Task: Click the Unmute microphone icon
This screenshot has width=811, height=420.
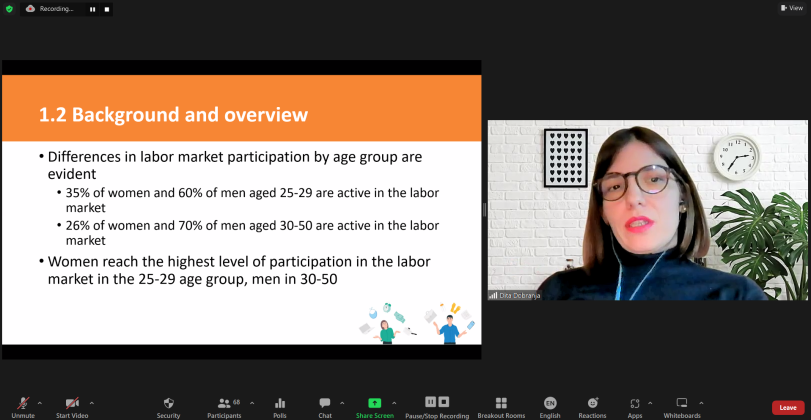Action: pos(22,403)
